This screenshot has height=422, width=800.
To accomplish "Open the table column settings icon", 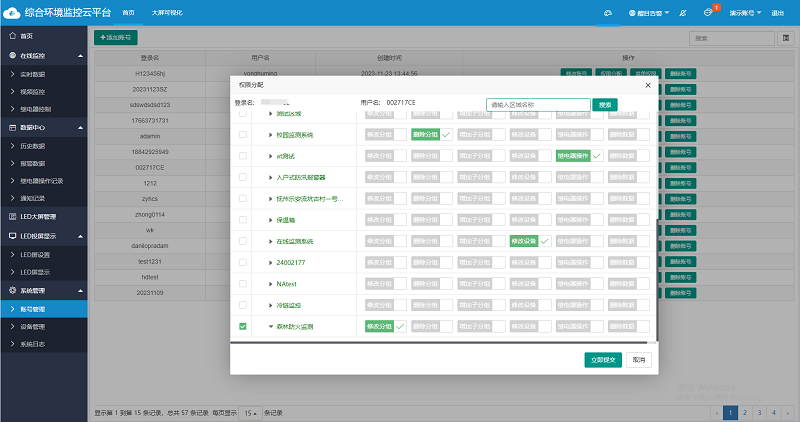I will (786, 38).
